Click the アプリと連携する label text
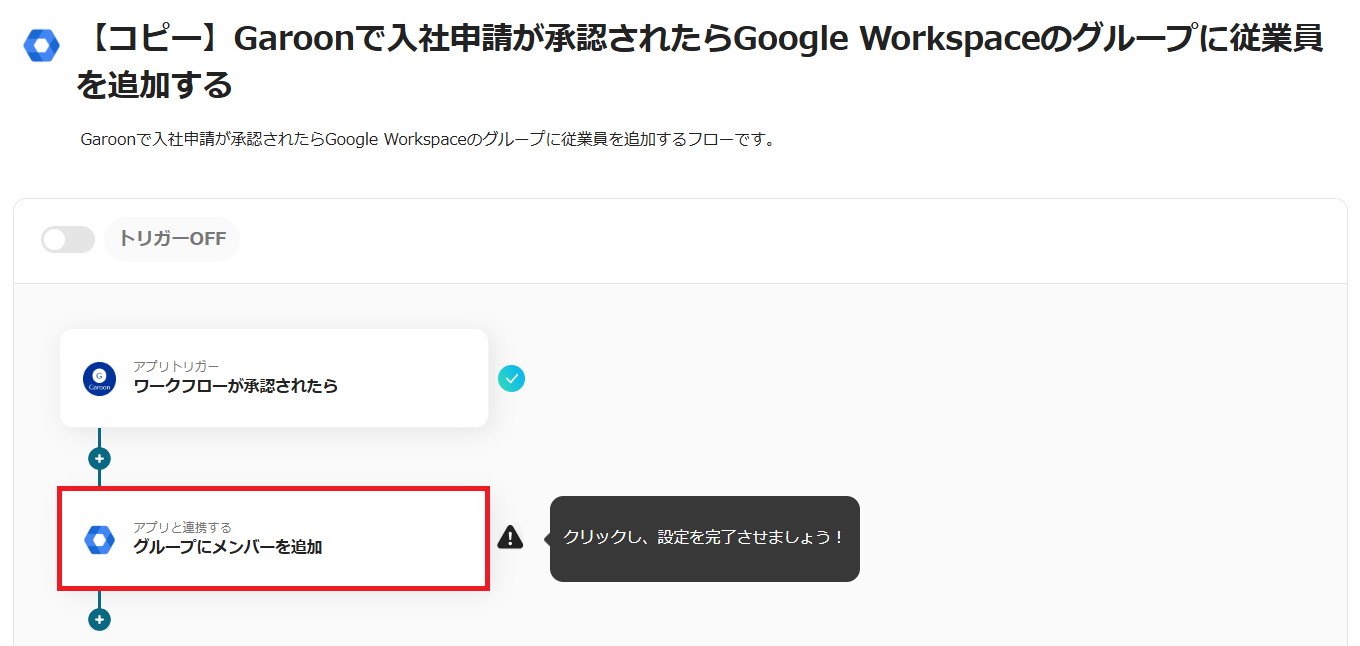The width and height of the screenshot is (1360, 646). click(183, 528)
